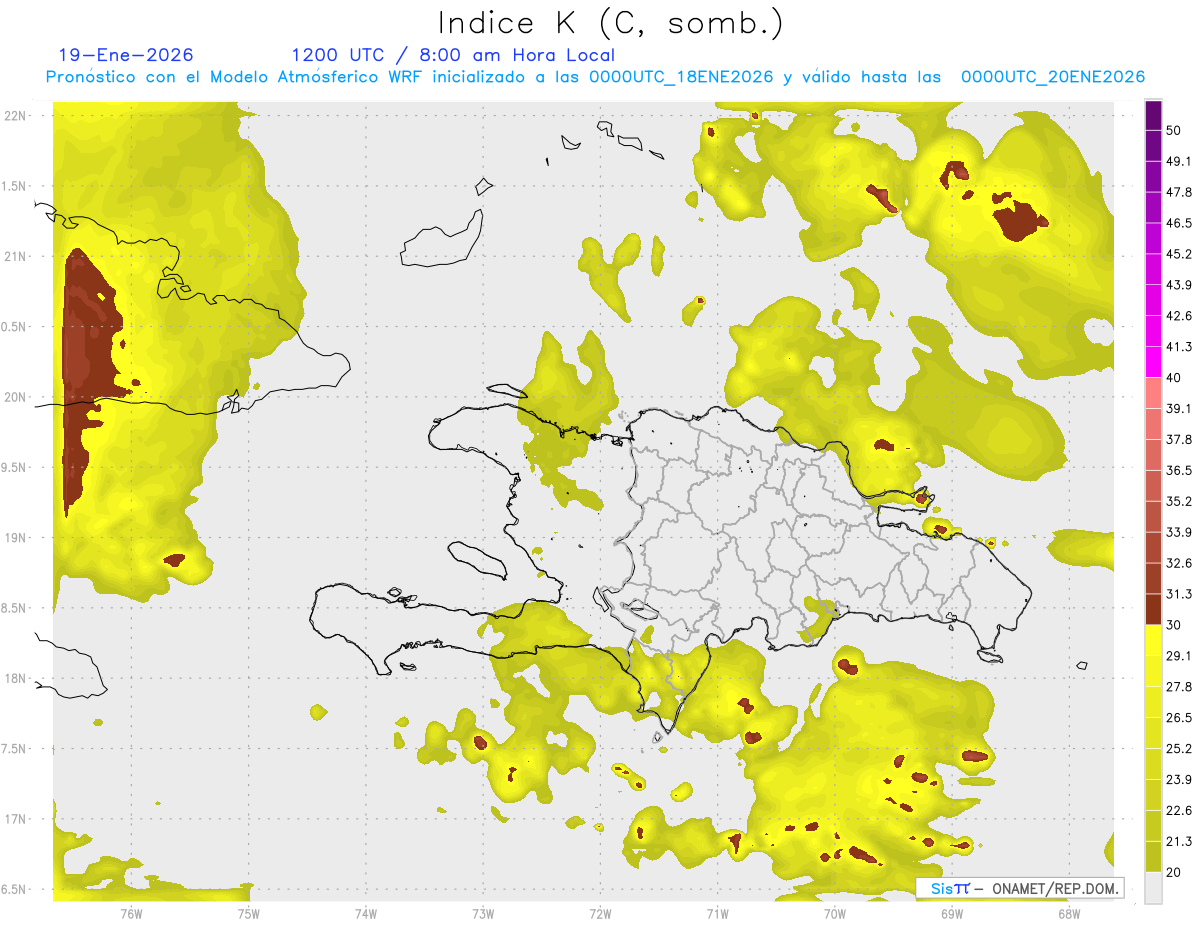
Task: Click the colorbar value "32.6"
Action: tap(1179, 563)
